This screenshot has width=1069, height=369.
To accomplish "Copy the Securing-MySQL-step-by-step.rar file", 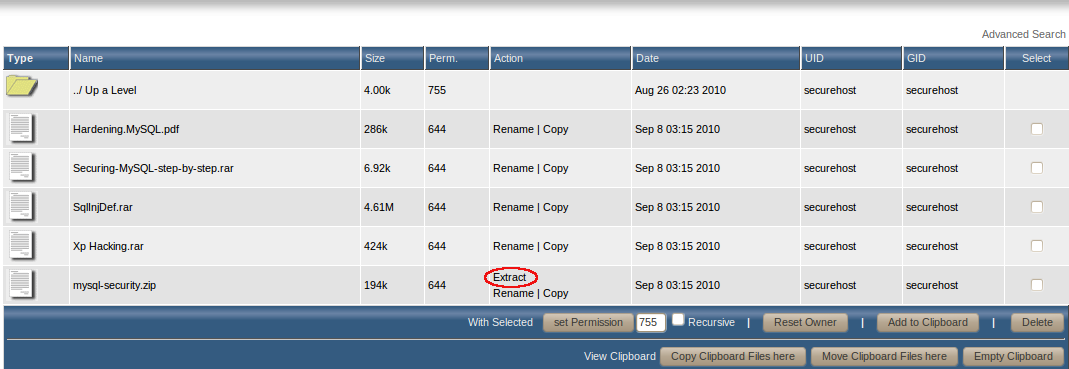I will (x=556, y=168).
